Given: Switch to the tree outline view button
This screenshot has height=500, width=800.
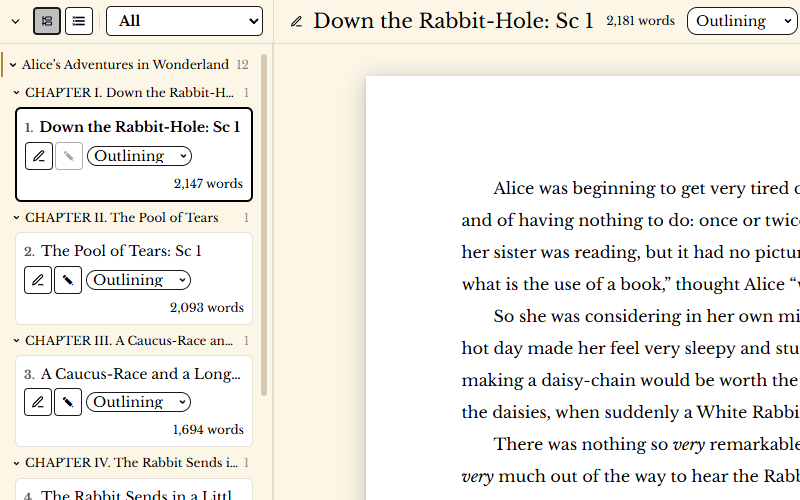Looking at the screenshot, I should pyautogui.click(x=47, y=21).
